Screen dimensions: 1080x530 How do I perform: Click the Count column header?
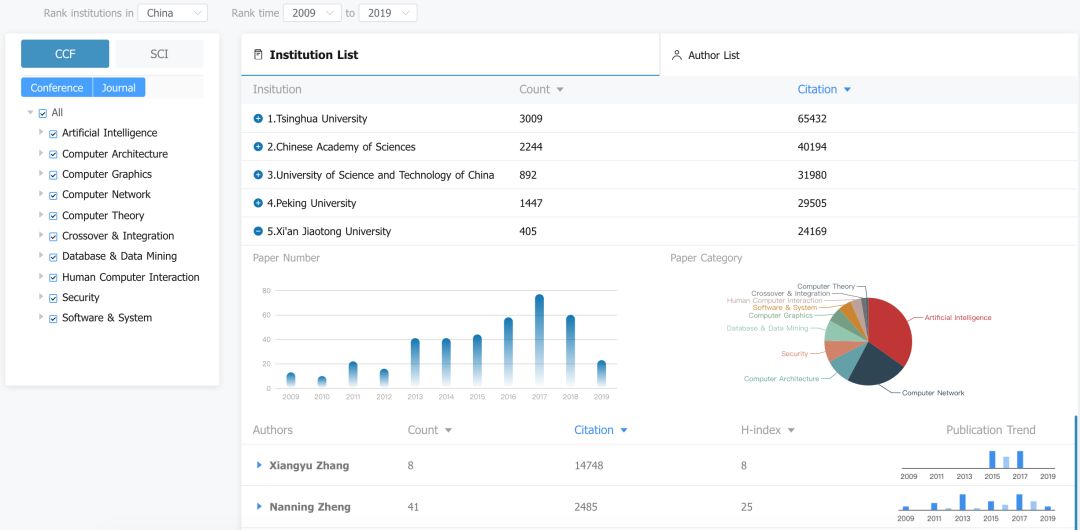coord(534,90)
